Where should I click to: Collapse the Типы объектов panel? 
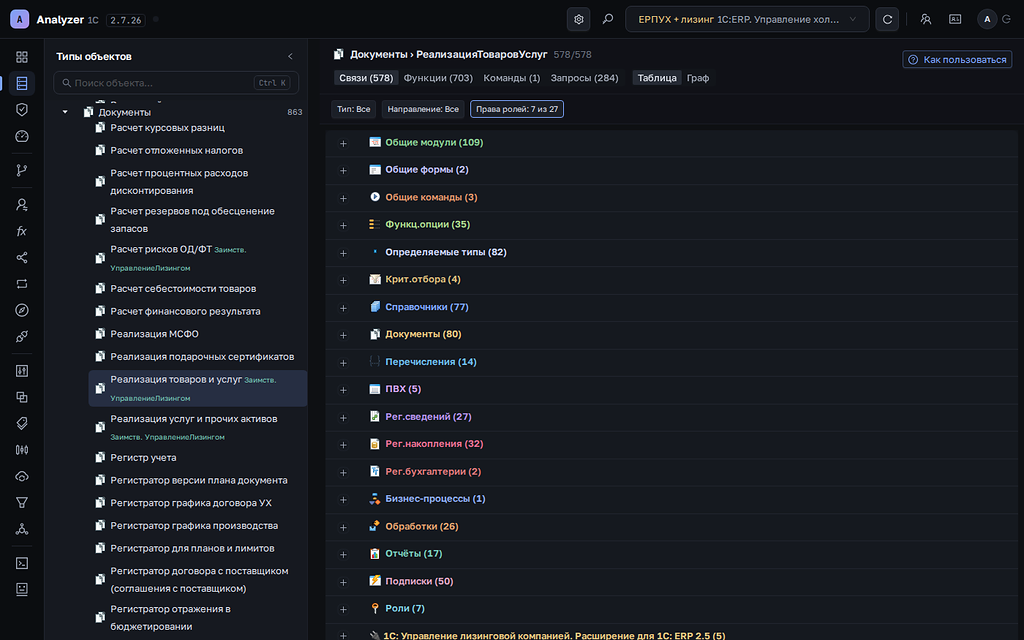pyautogui.click(x=291, y=57)
